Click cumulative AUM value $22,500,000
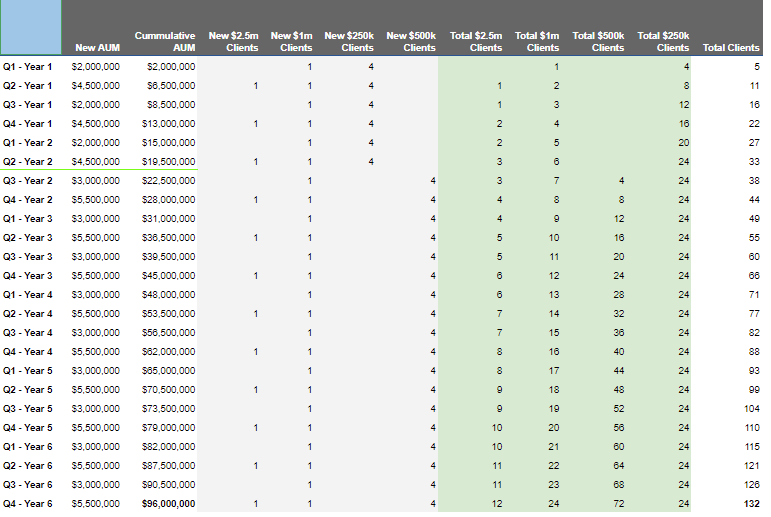The image size is (771, 517). 168,181
